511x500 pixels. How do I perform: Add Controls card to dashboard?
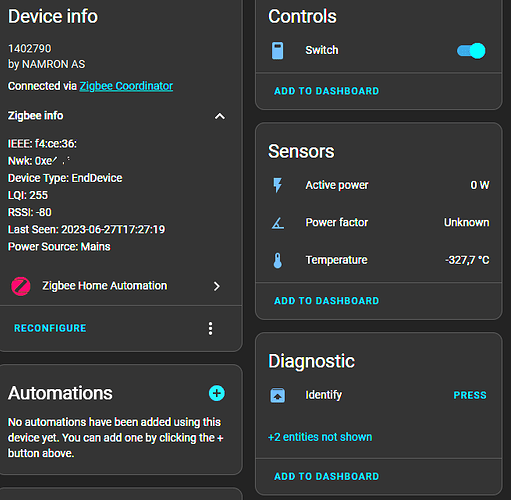click(326, 91)
